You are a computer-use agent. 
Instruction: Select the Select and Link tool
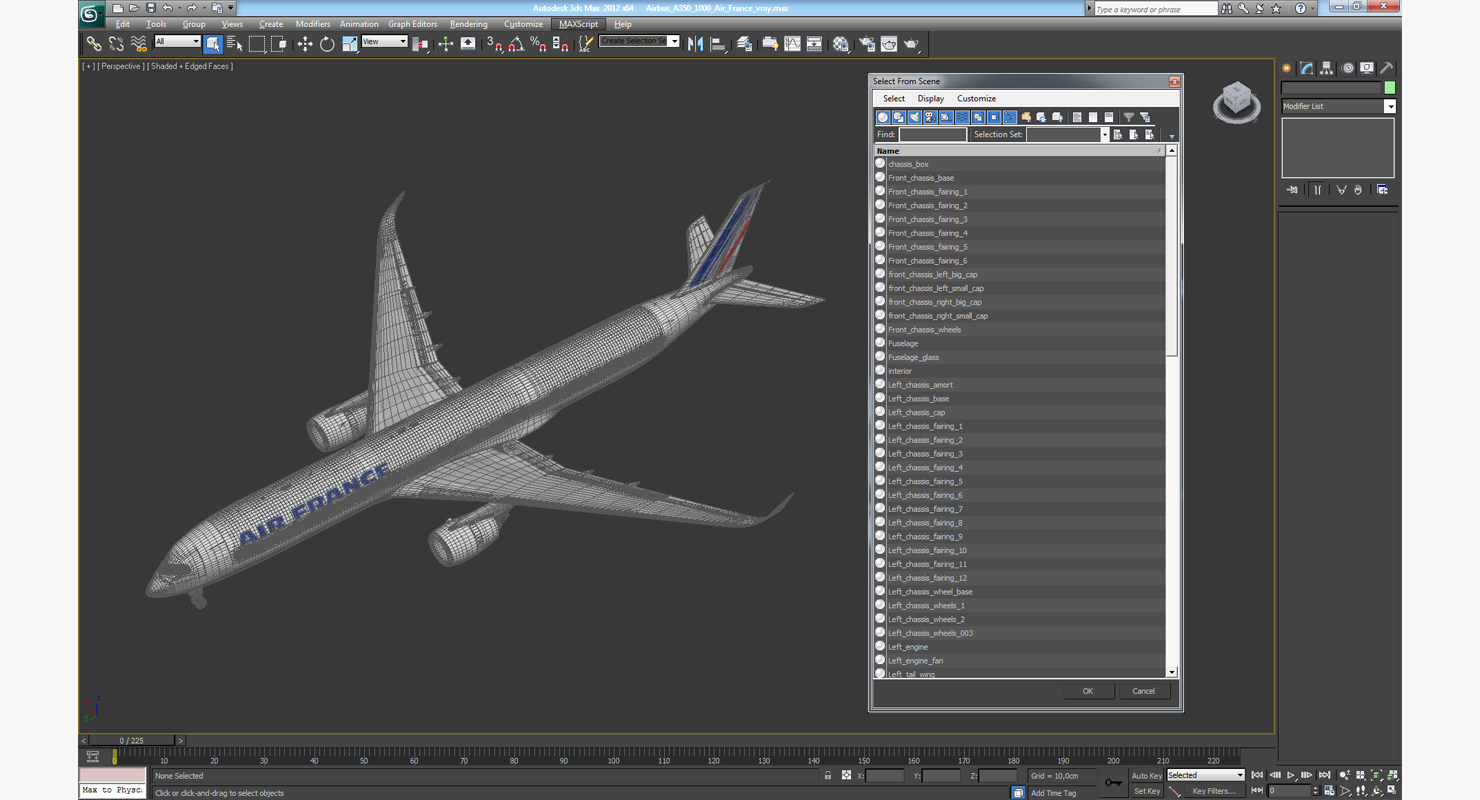point(93,43)
